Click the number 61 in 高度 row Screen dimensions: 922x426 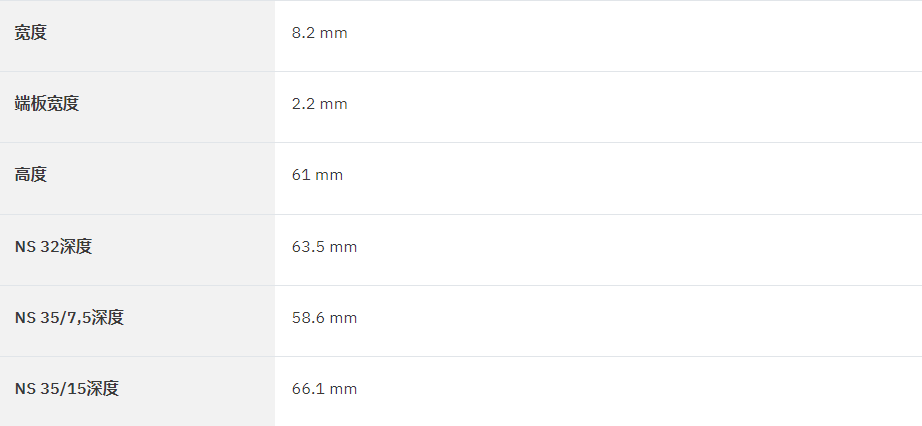click(x=300, y=175)
